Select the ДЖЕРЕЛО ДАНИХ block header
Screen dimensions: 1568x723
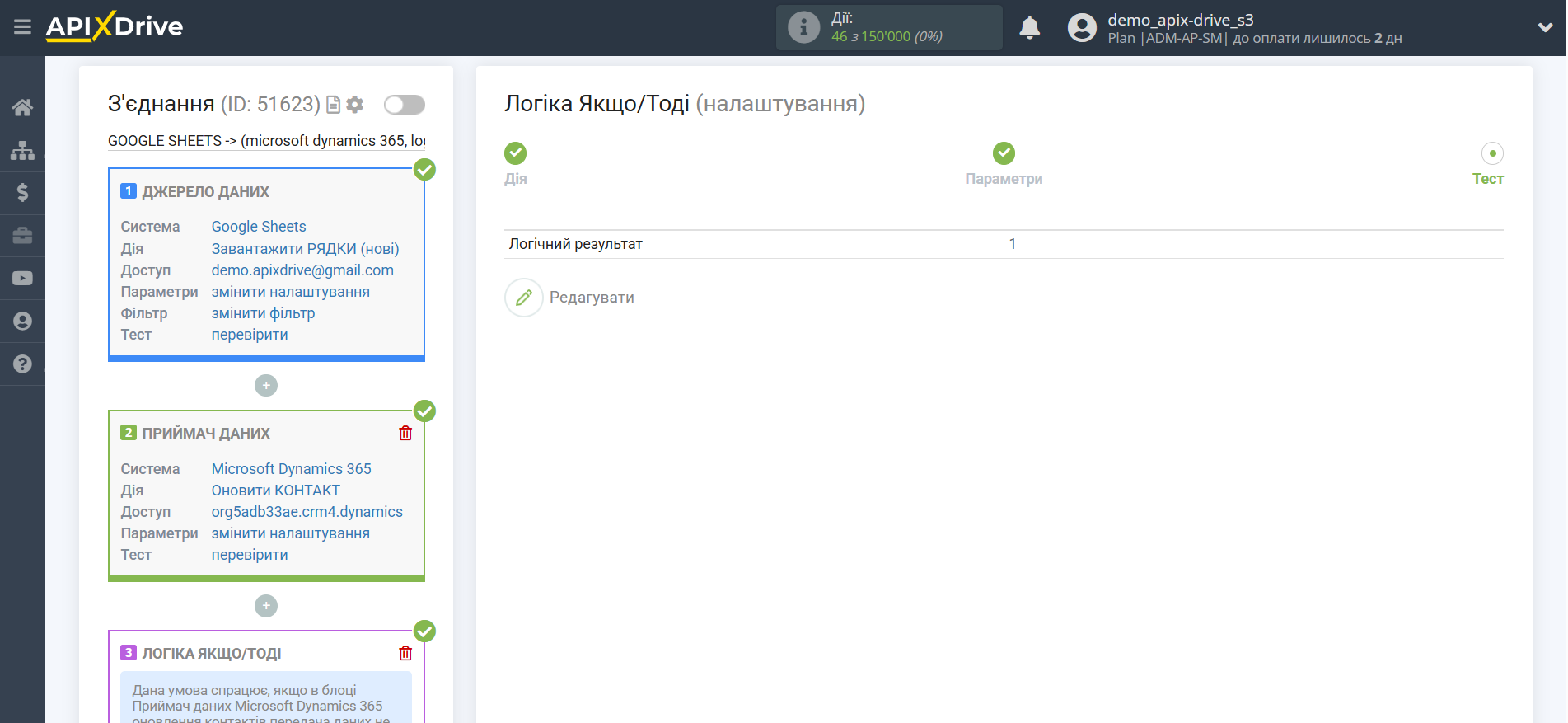205,192
